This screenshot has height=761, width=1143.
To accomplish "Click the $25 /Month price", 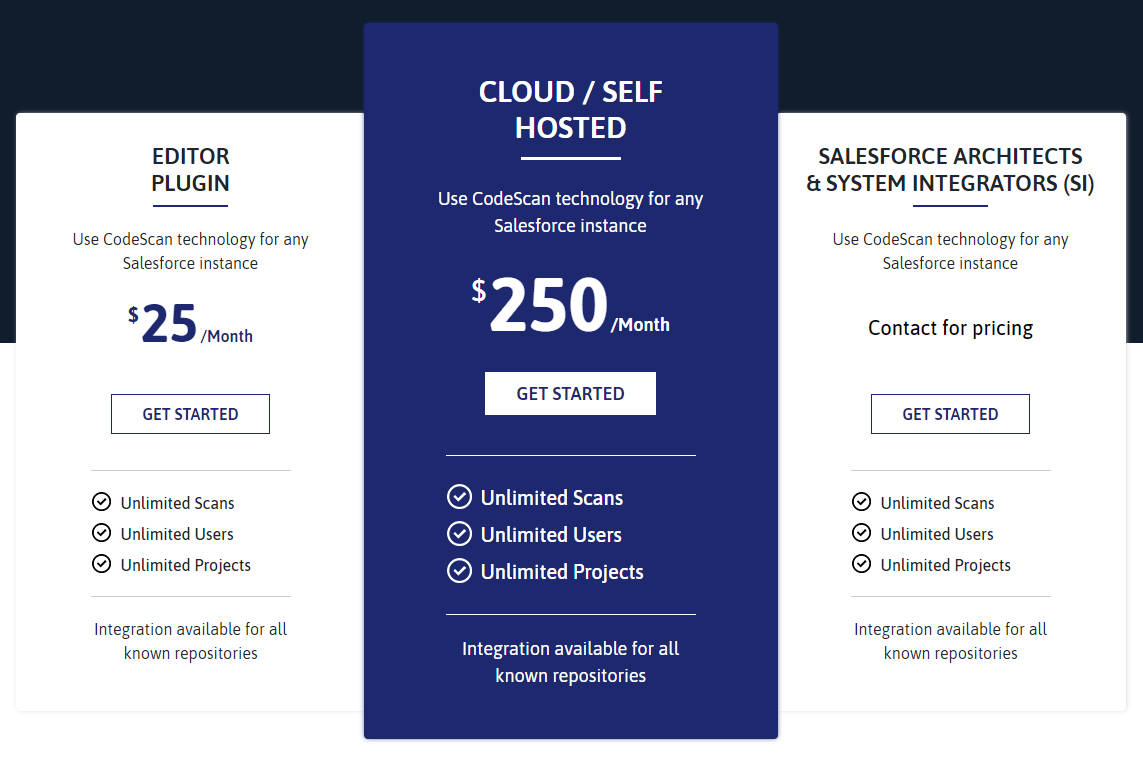I will 190,326.
